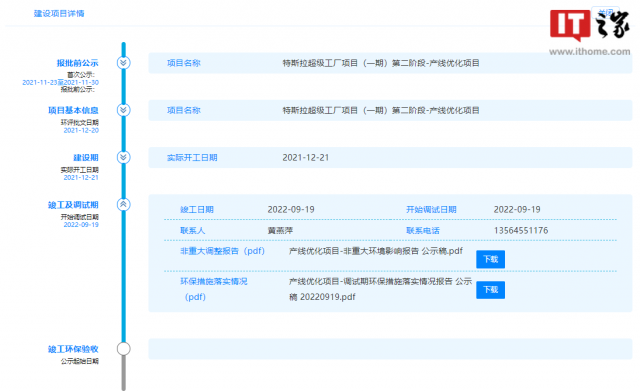The width and height of the screenshot is (640, 391).
Task: Open the 报批前公示 stage heading
Action: click(77, 63)
